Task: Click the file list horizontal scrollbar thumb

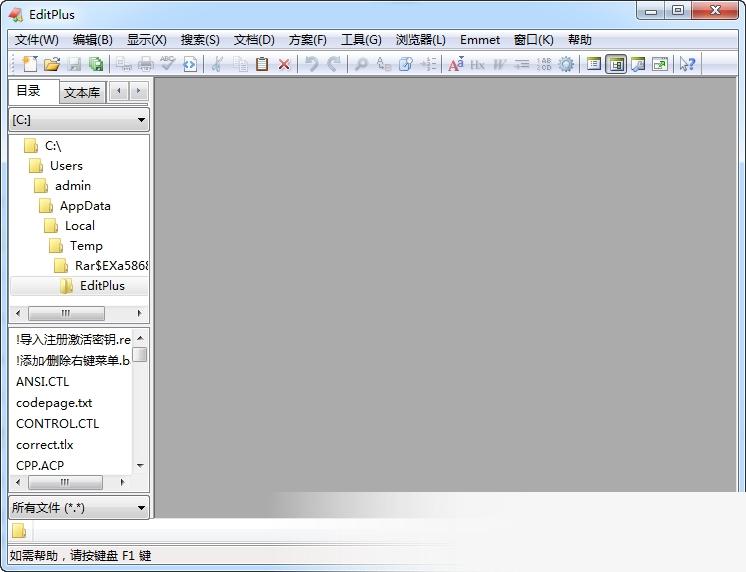Action: pyautogui.click(x=65, y=482)
